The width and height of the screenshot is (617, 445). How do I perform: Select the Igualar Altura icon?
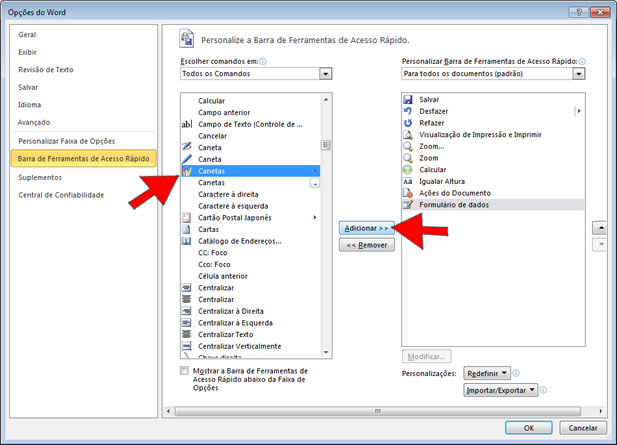click(408, 181)
